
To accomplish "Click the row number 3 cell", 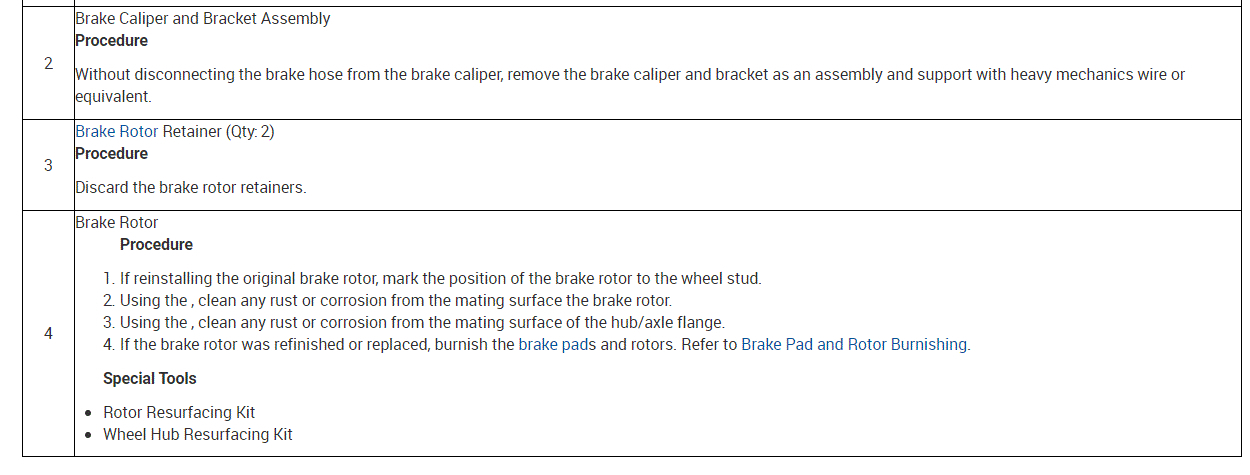I will click(x=48, y=165).
